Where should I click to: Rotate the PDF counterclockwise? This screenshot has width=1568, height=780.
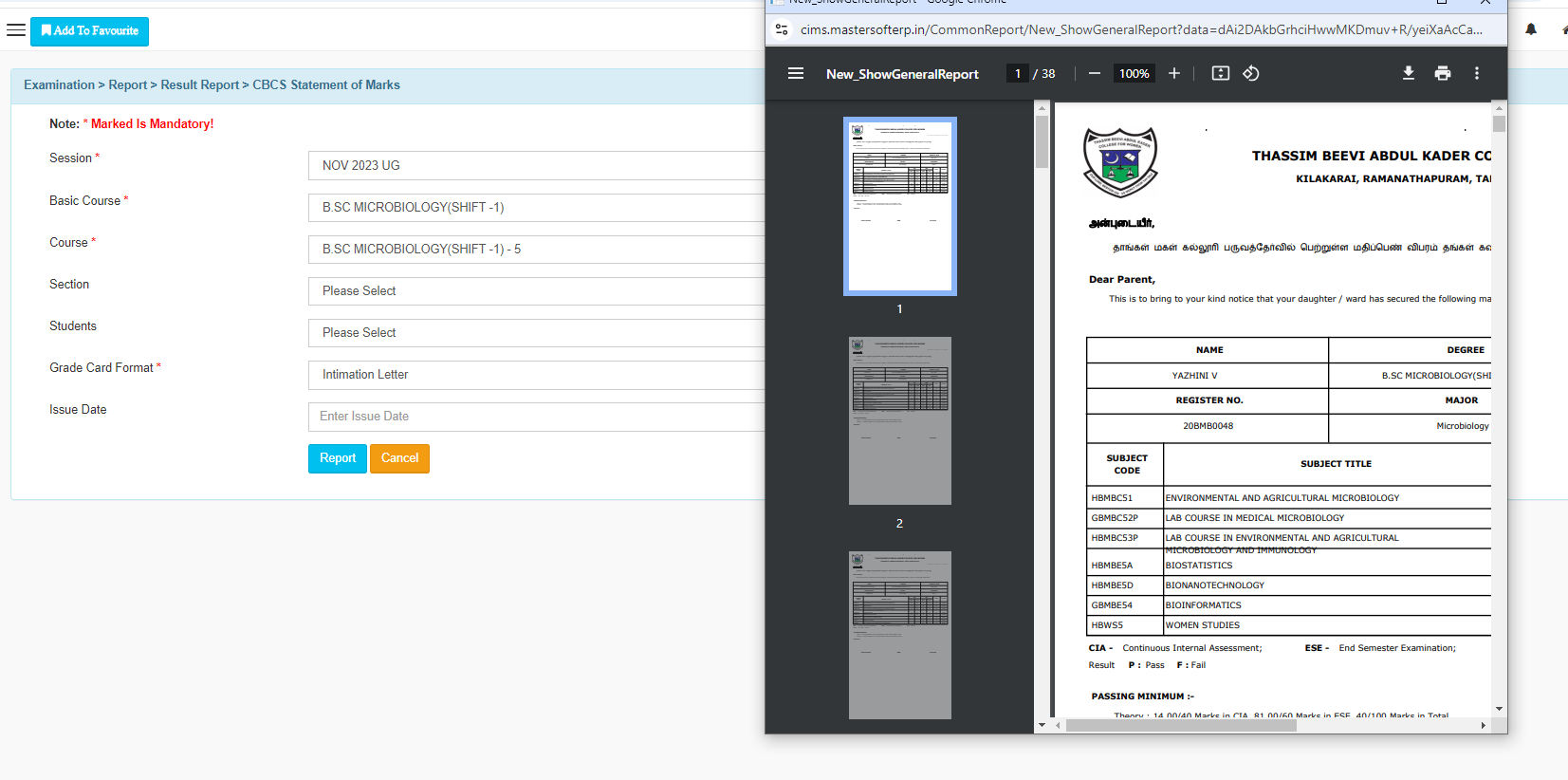[1251, 73]
